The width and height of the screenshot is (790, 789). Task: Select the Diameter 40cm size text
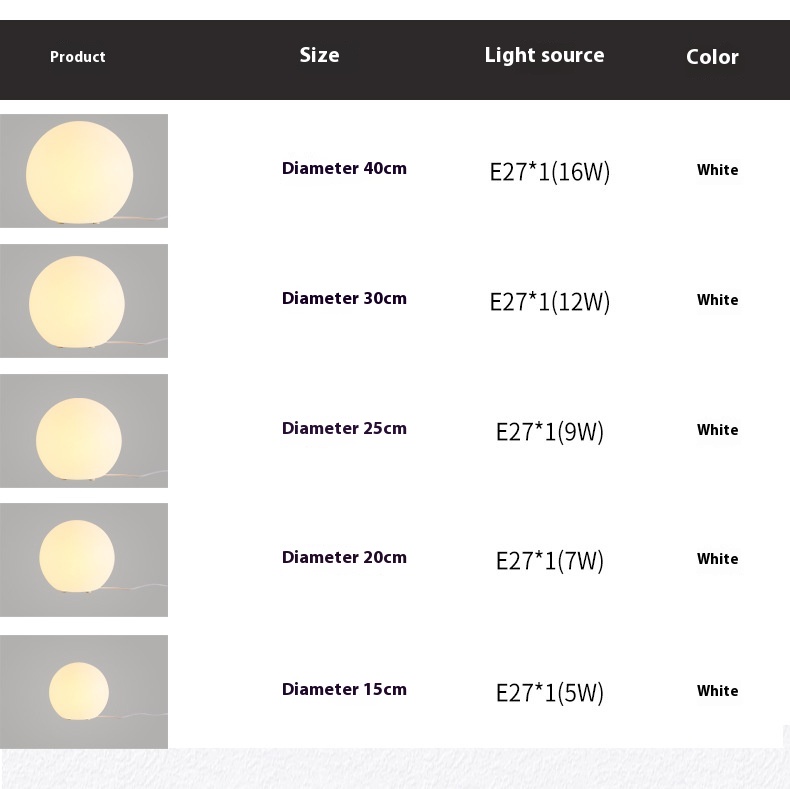(344, 168)
